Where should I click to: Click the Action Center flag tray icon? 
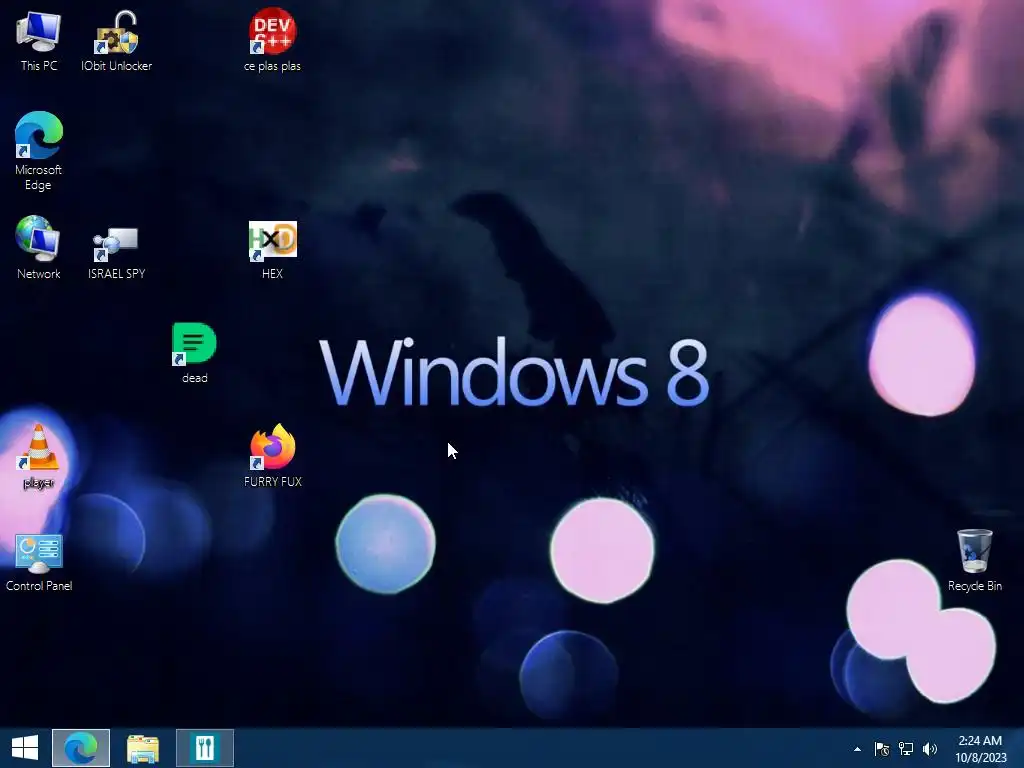point(882,749)
